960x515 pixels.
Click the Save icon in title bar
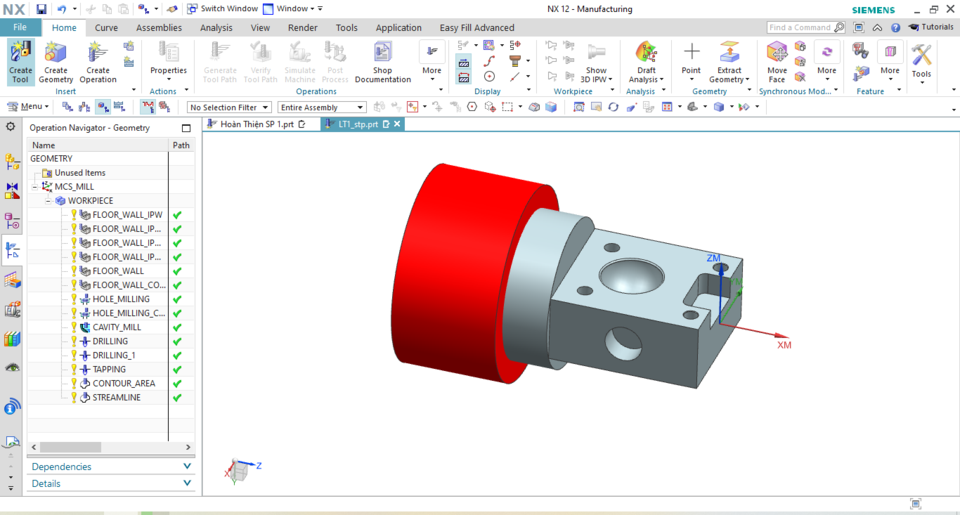coord(41,9)
